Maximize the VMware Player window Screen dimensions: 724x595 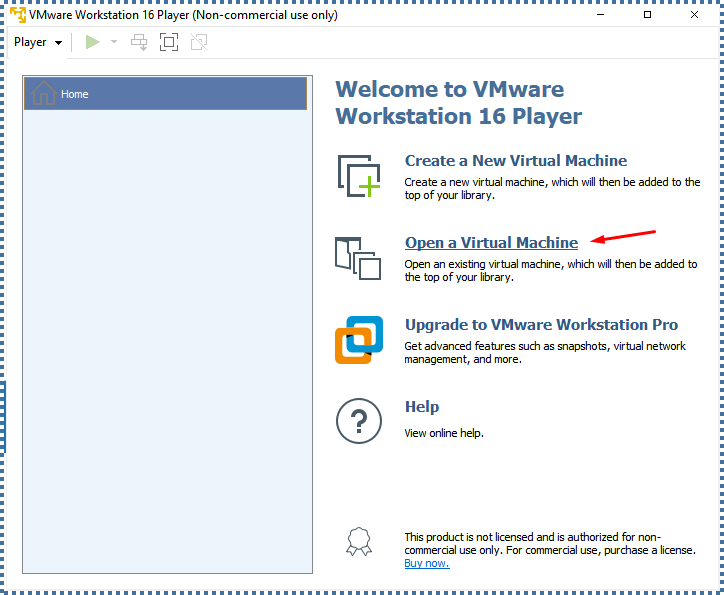click(647, 15)
